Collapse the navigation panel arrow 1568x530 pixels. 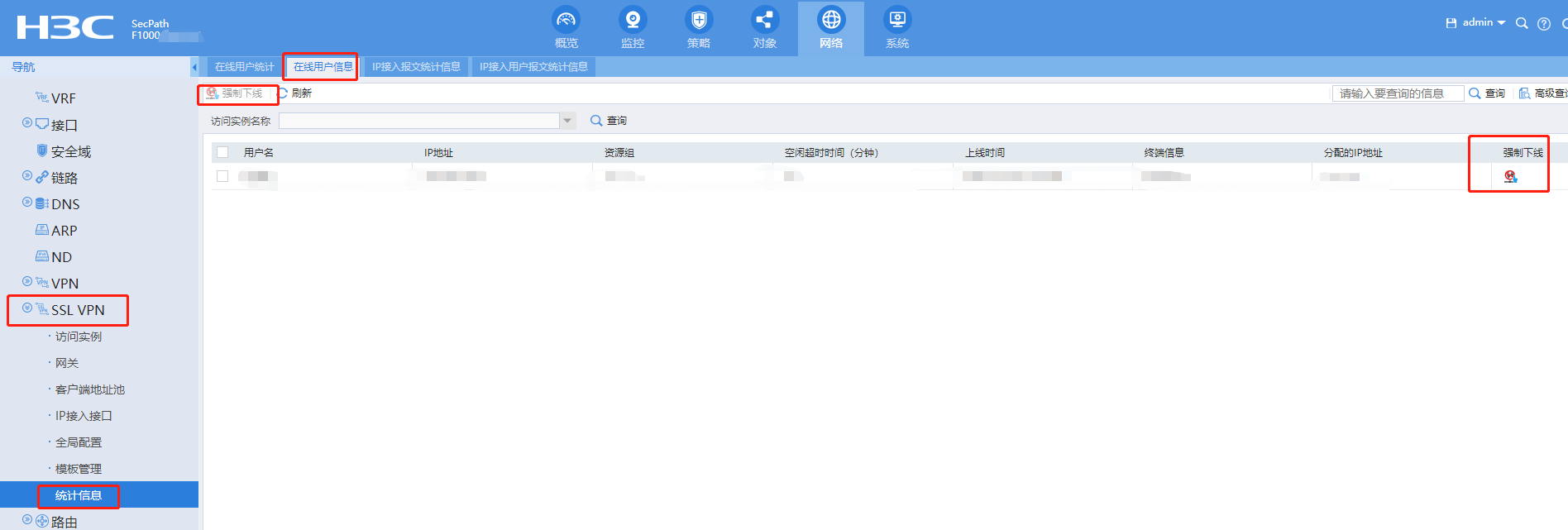click(x=194, y=67)
